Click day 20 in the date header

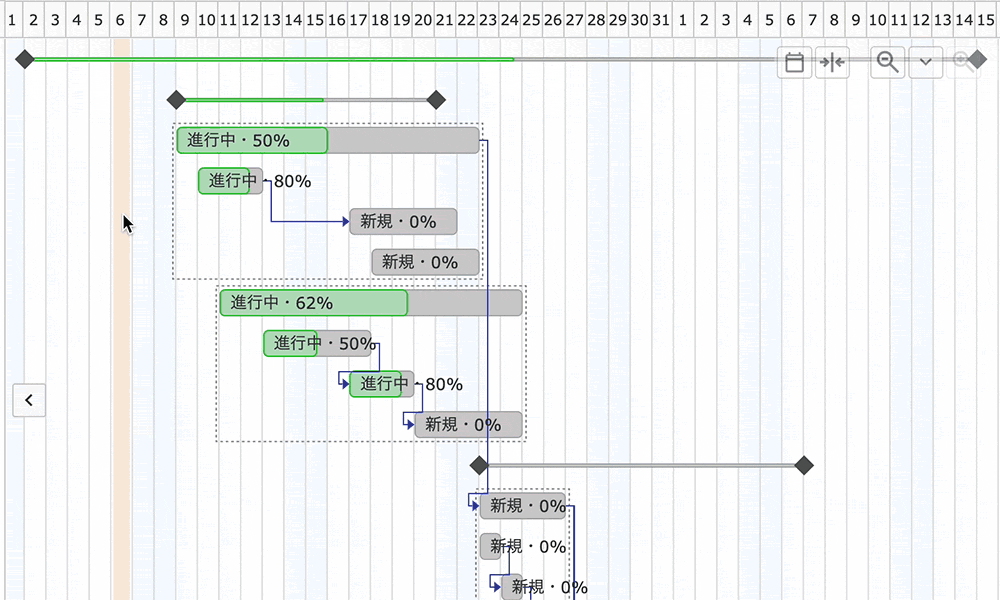(x=423, y=20)
